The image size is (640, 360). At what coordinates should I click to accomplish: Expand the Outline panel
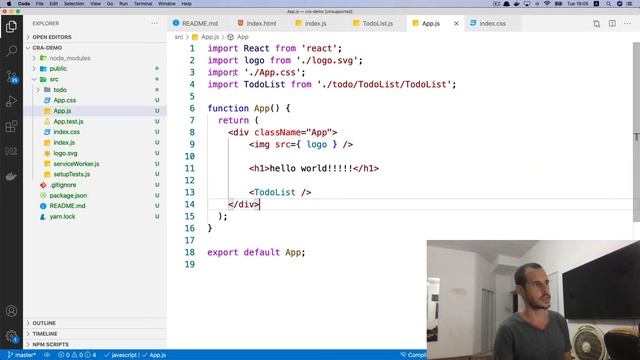point(44,323)
